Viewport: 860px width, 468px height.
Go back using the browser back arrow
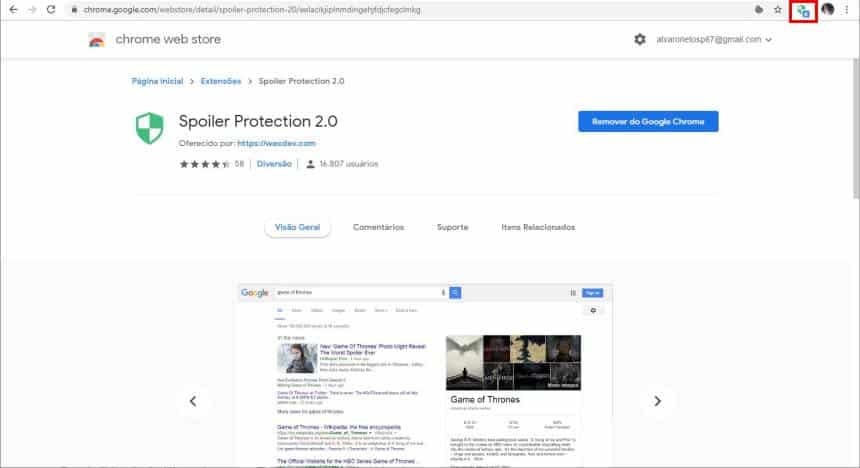click(x=13, y=9)
